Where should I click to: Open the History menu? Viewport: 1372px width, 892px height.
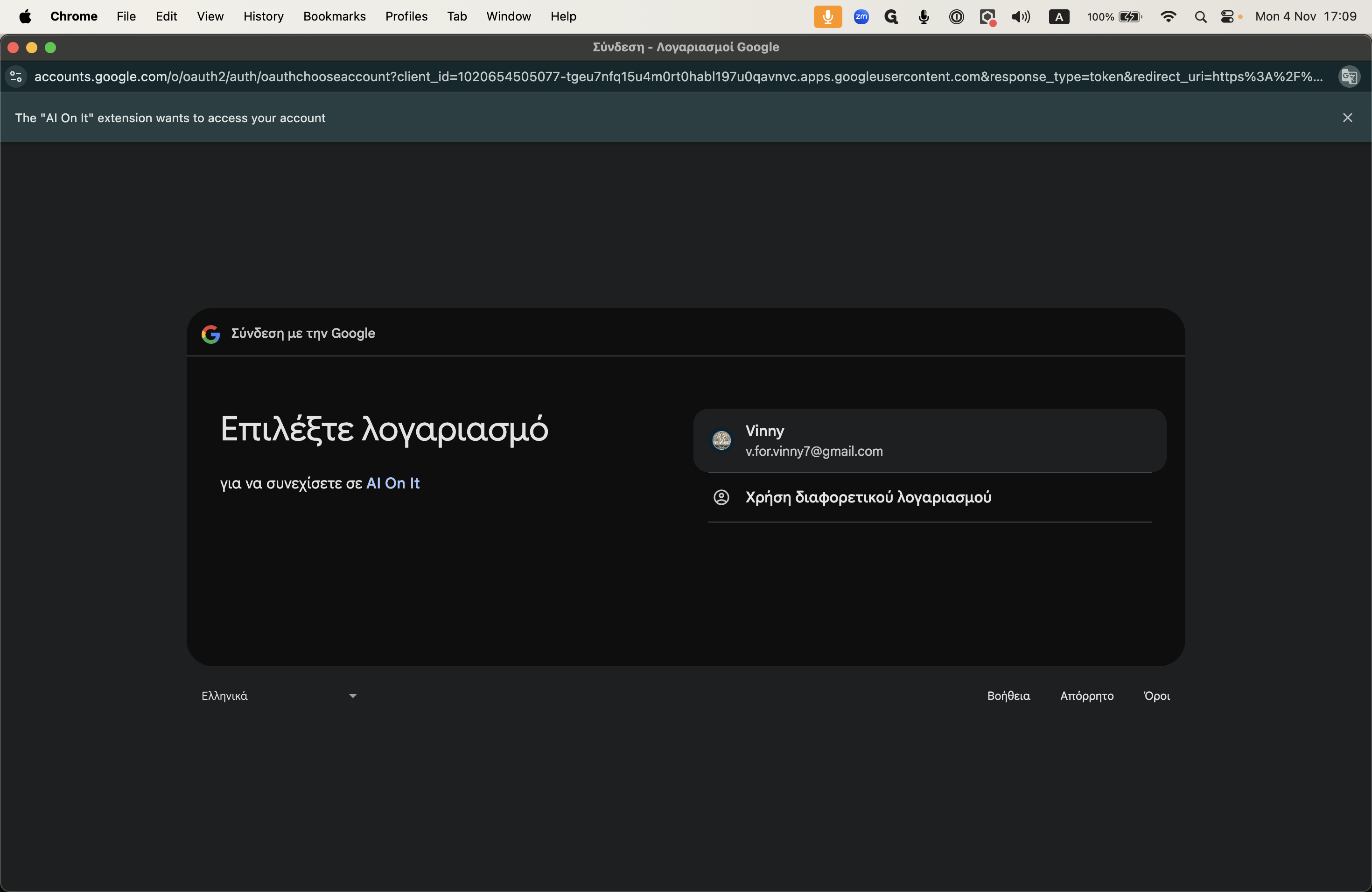264,16
